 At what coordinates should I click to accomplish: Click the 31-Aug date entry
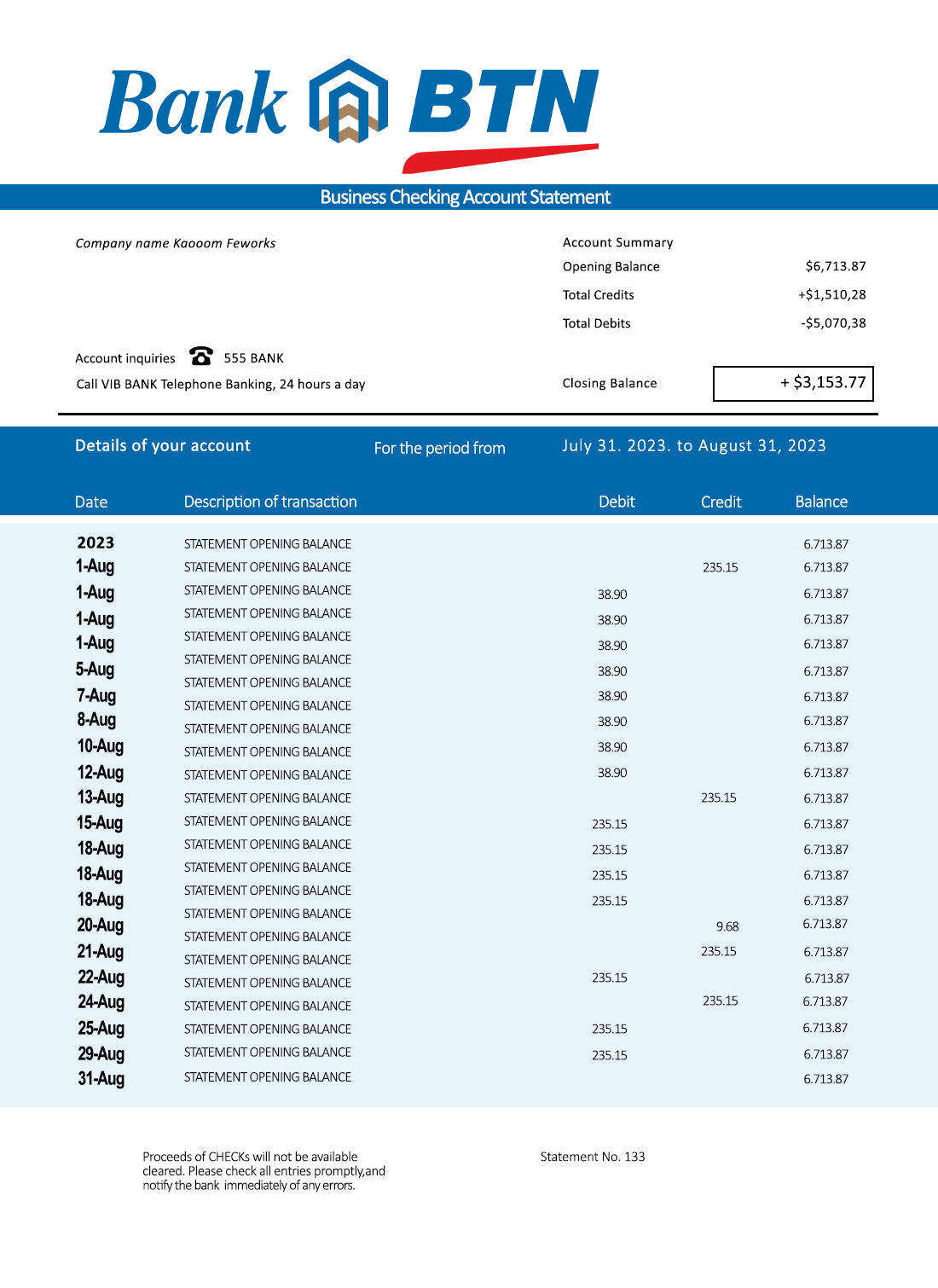coord(101,1078)
